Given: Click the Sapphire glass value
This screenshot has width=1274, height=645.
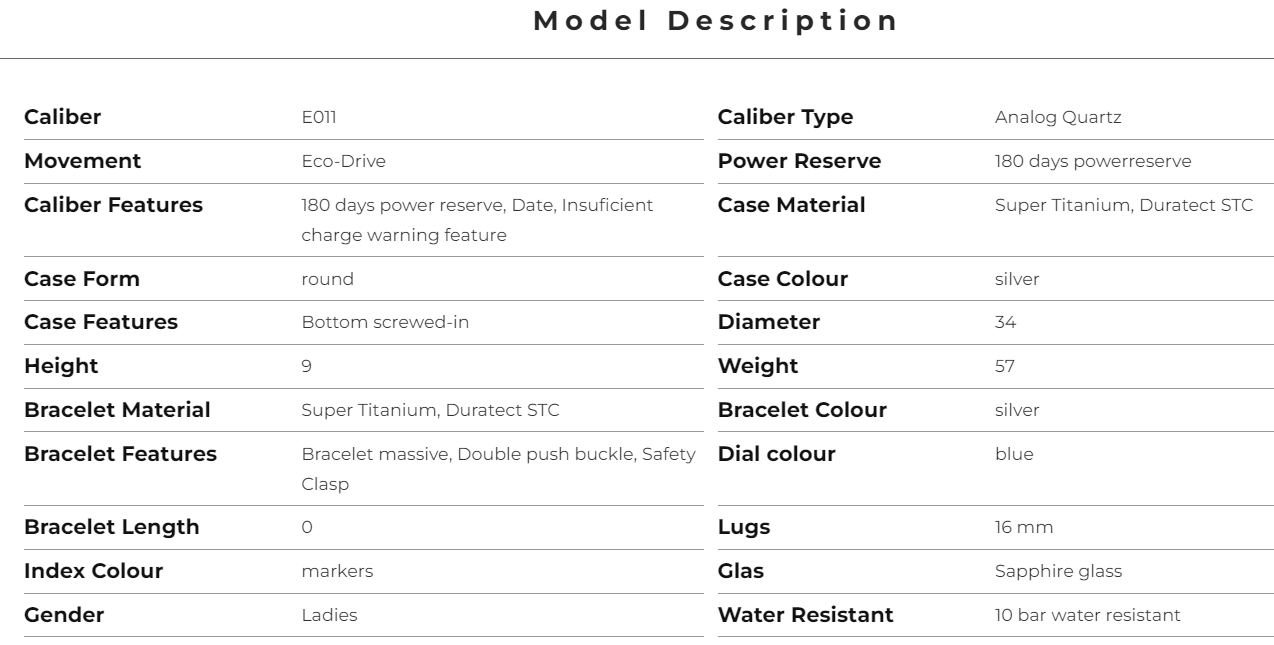Looking at the screenshot, I should coord(1058,571).
